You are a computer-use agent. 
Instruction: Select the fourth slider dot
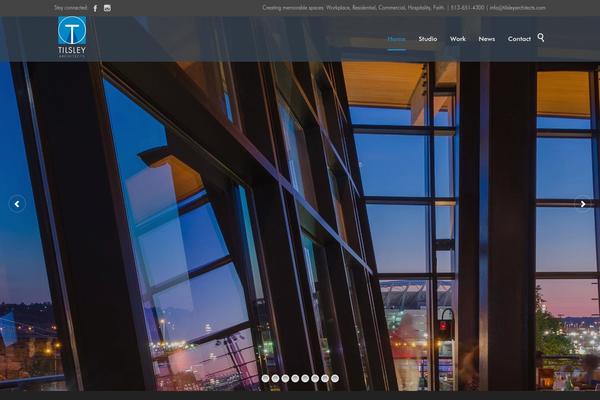click(x=295, y=378)
